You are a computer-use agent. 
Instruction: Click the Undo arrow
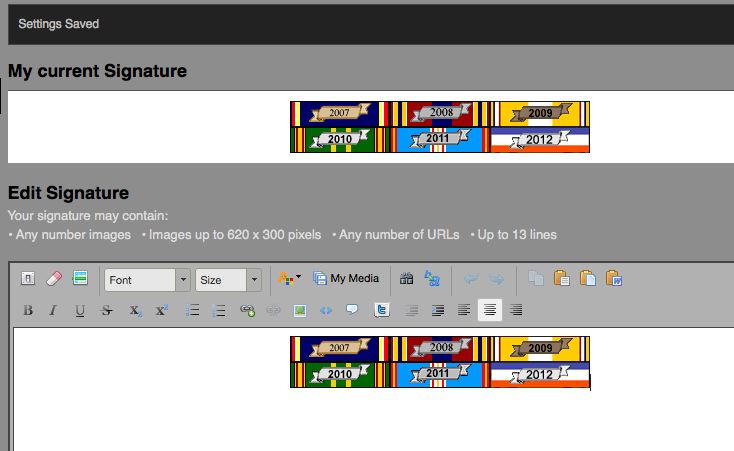[471, 280]
